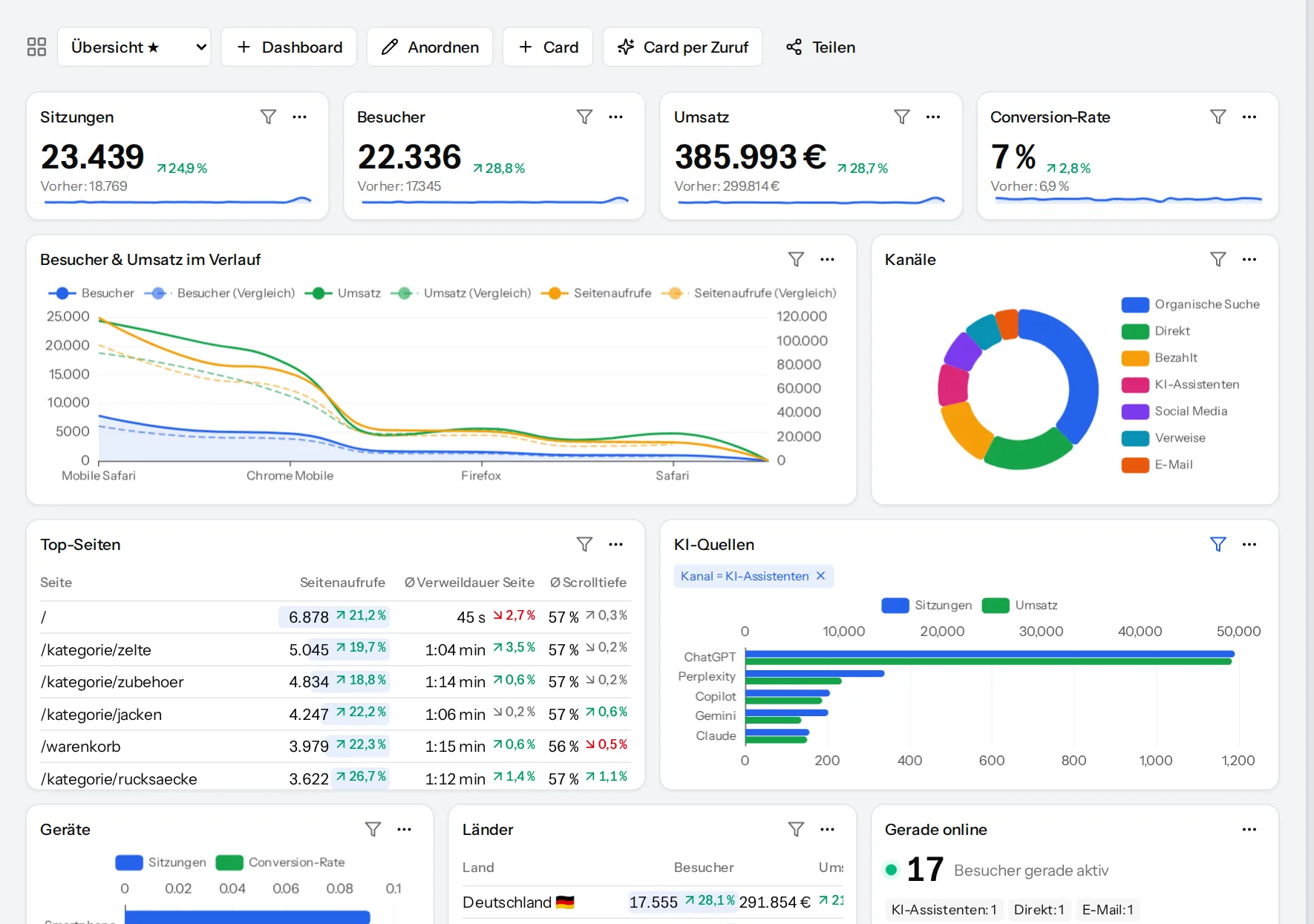
Task: Sort Top-Seiten by Seitenaufrufe column
Action: (x=342, y=583)
